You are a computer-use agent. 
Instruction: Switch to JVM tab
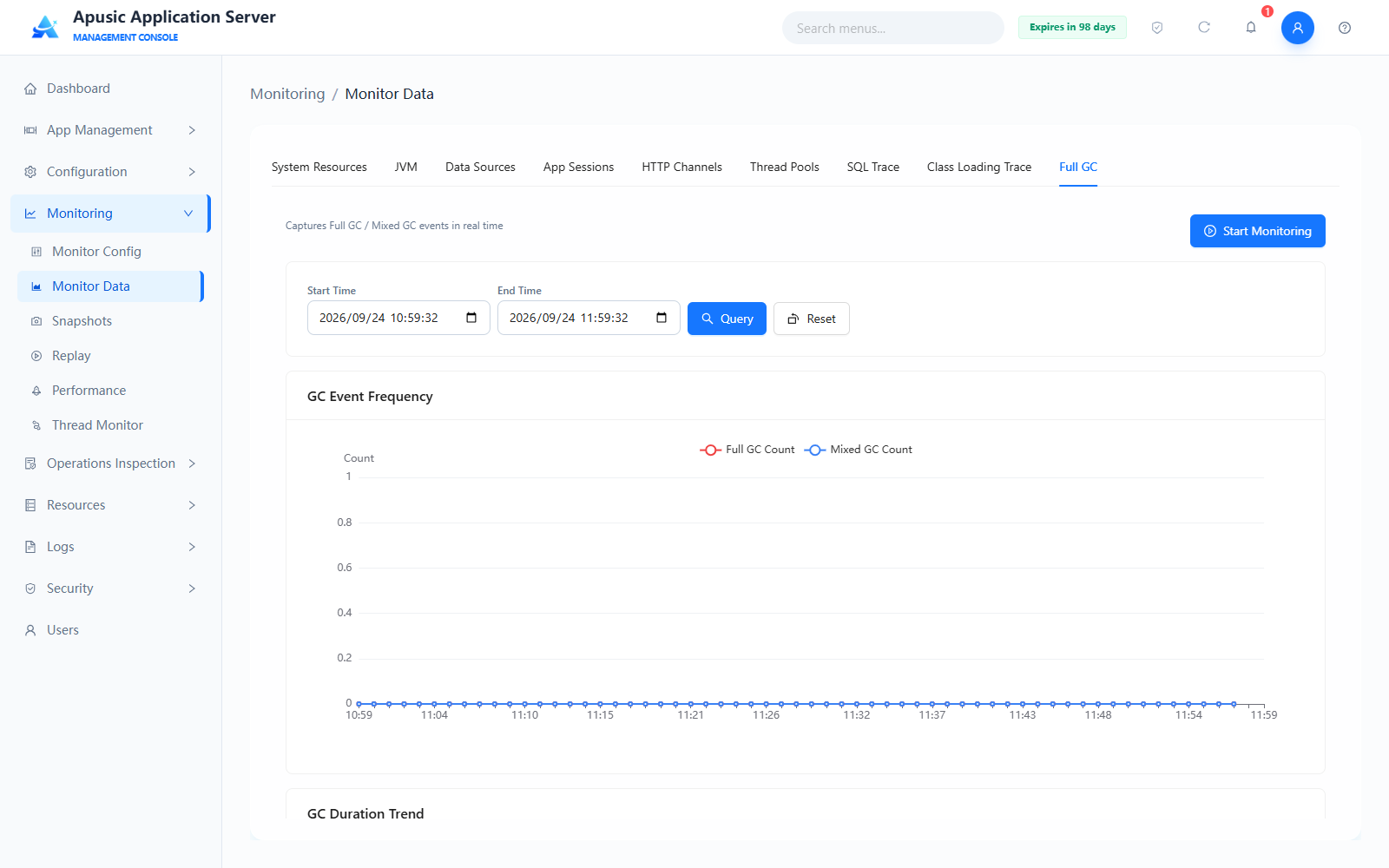406,167
